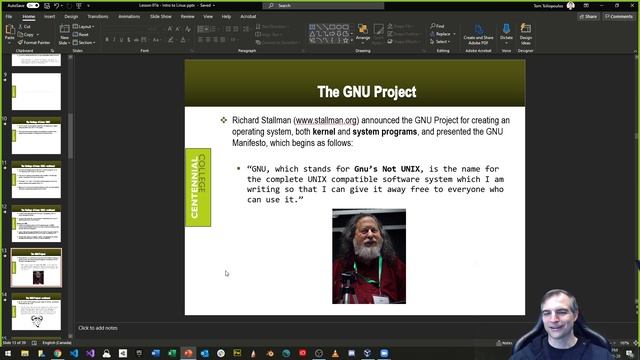Select the blank slide 9 thumbnail
The image size is (640, 360).
tap(36, 91)
